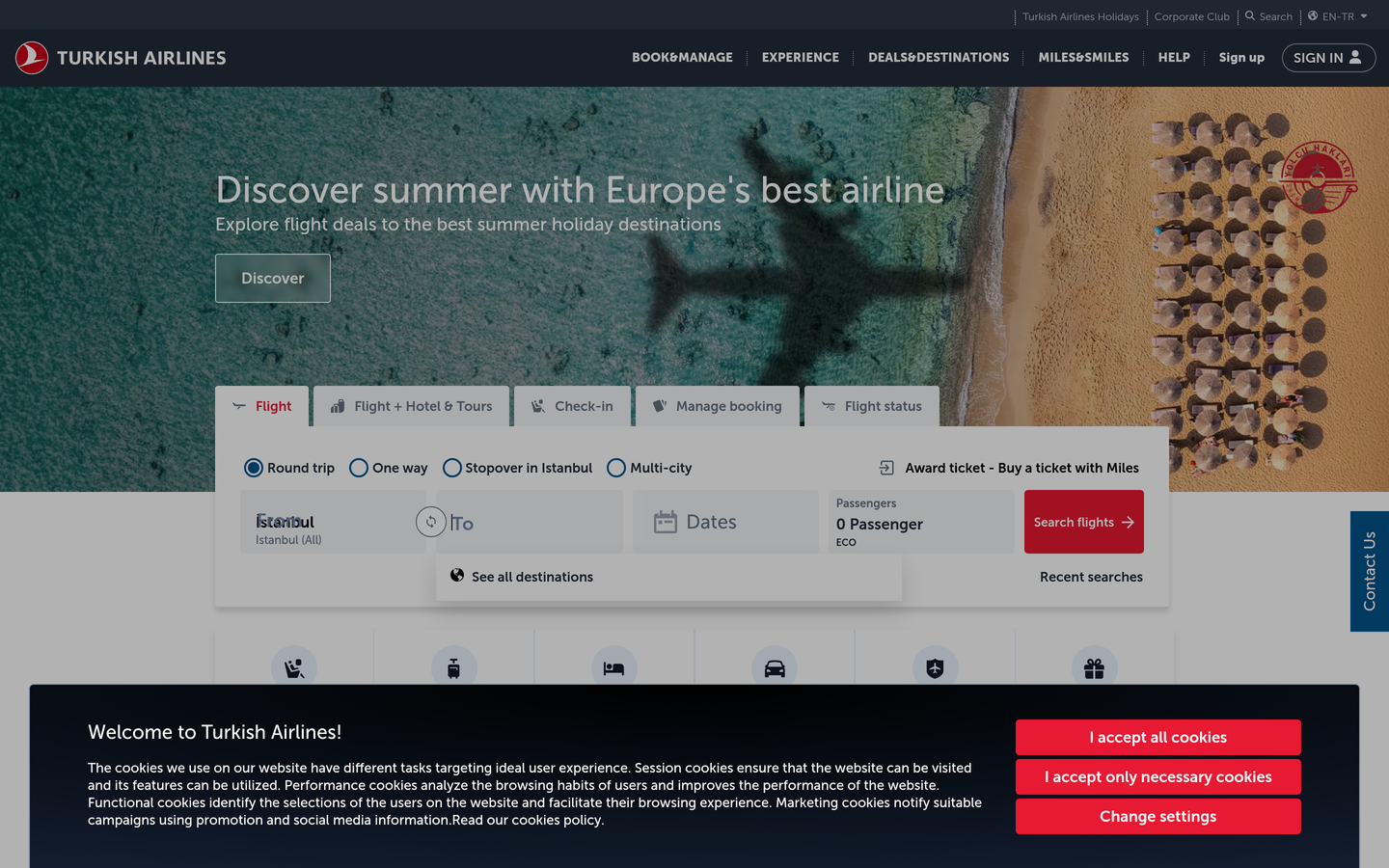This screenshot has height=868, width=1389.
Task: Accept only necessary cookies
Action: tap(1158, 777)
